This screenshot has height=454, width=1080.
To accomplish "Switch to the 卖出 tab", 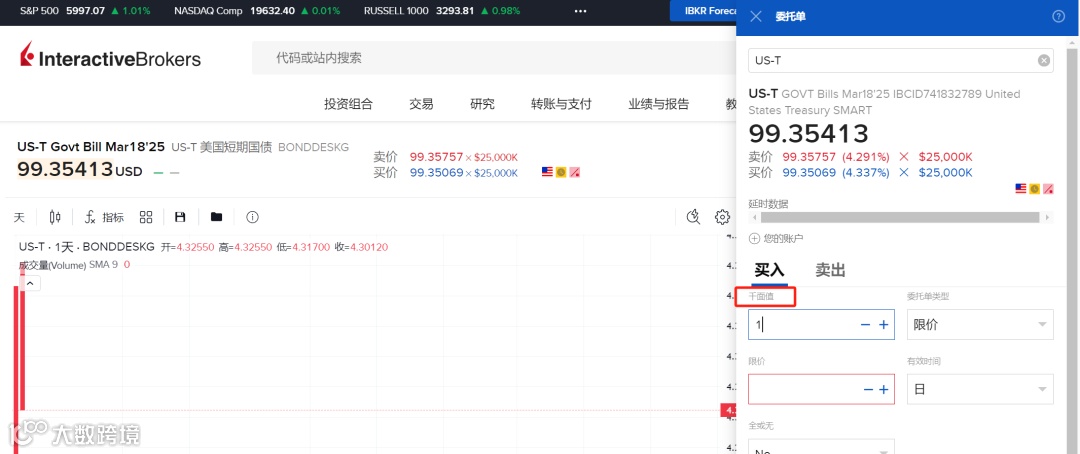I will 830,270.
